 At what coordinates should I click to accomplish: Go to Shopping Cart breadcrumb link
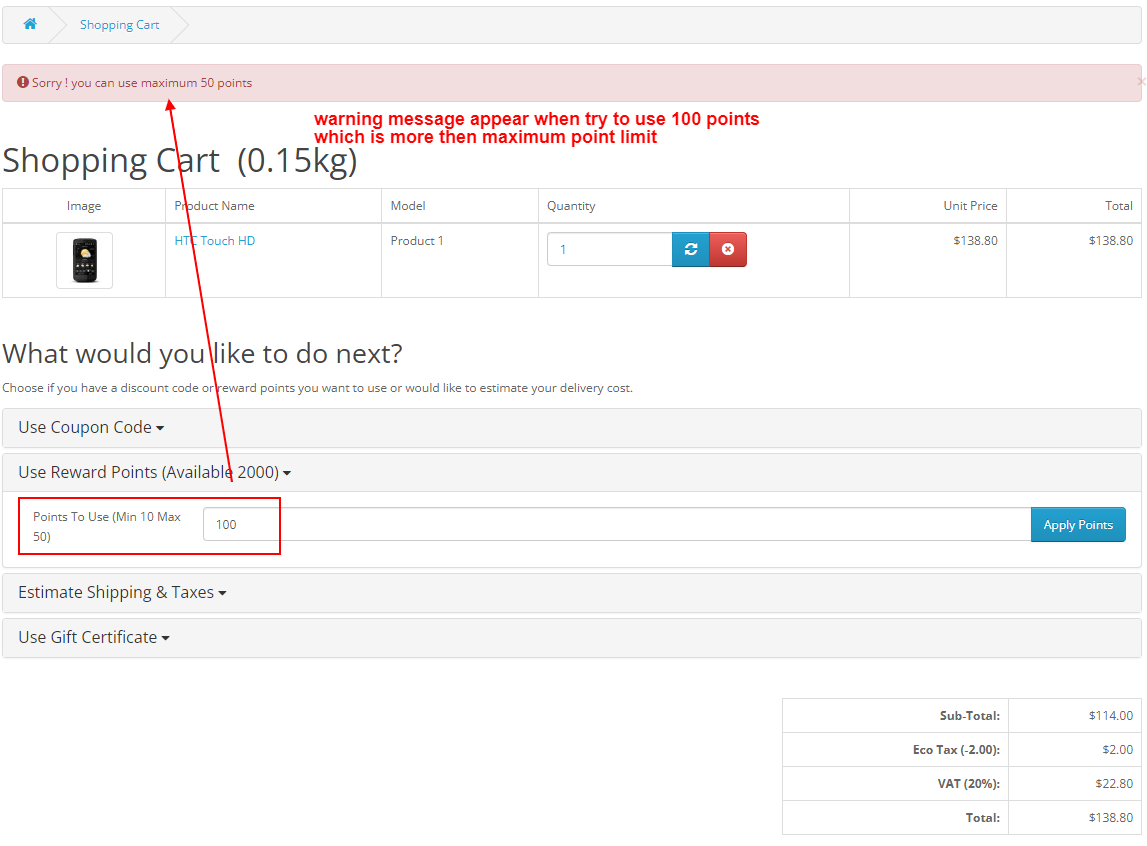[119, 25]
